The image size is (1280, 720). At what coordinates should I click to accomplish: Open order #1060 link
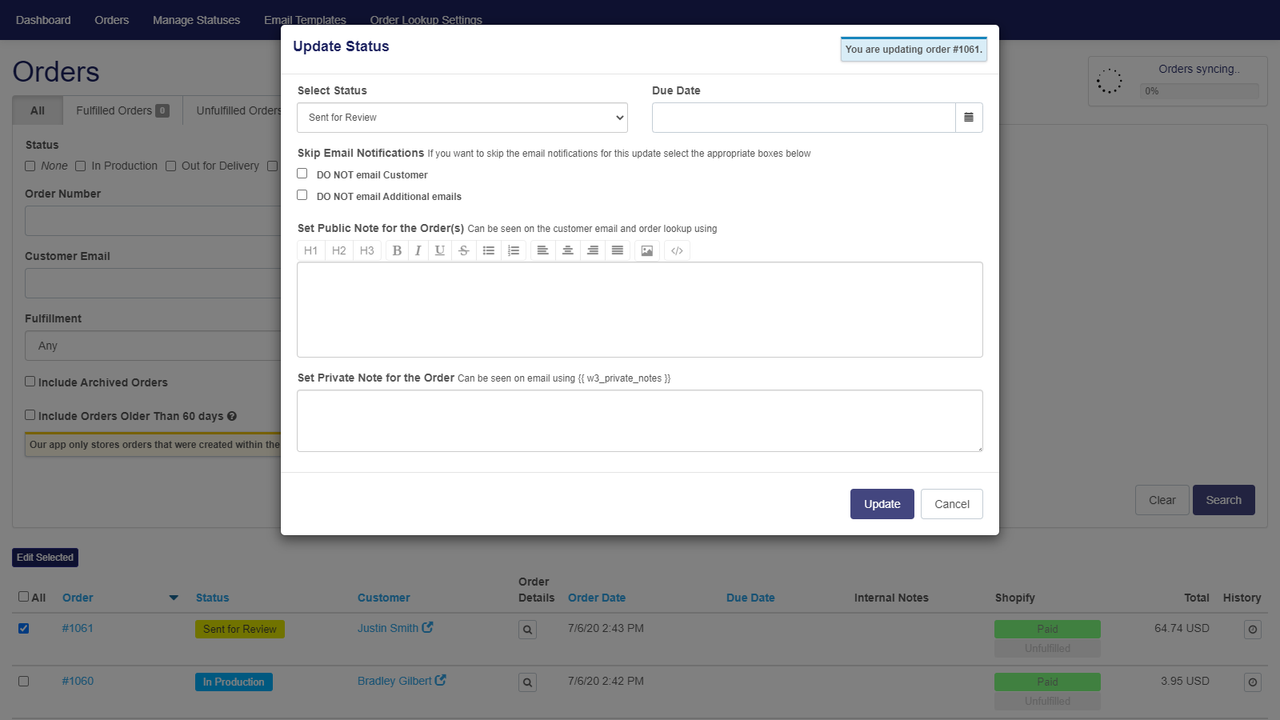(78, 681)
